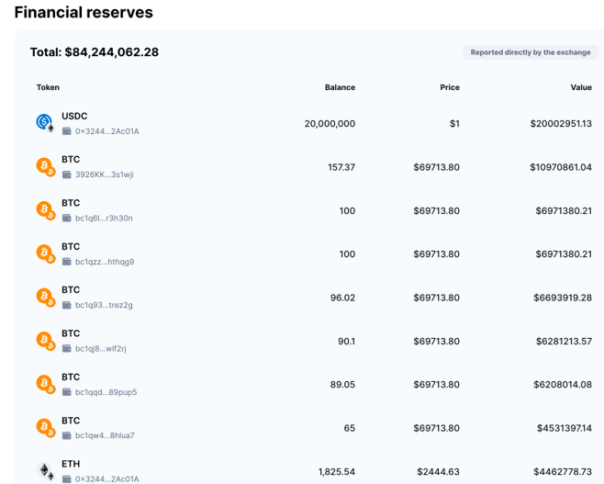This screenshot has height=484, width=604.
Task: Click wallet icon beside USDC address 0×3244...2Ac01A
Action: pyautogui.click(x=67, y=131)
